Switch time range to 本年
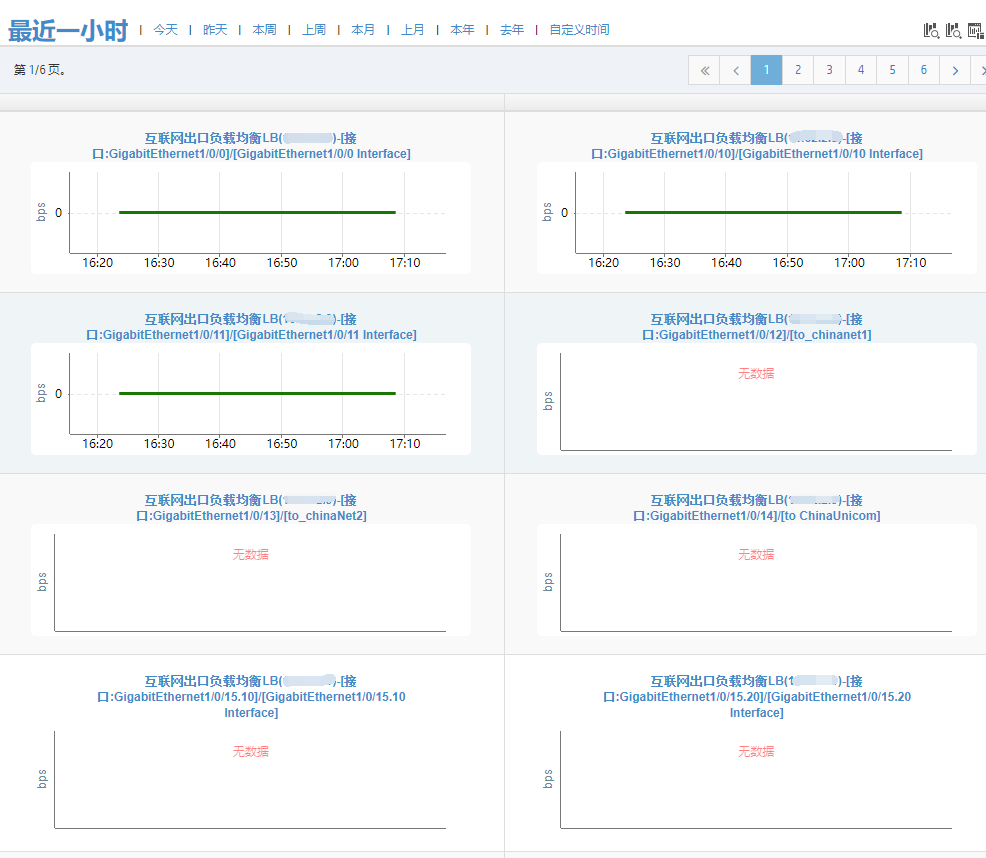986x858 pixels. click(462, 30)
